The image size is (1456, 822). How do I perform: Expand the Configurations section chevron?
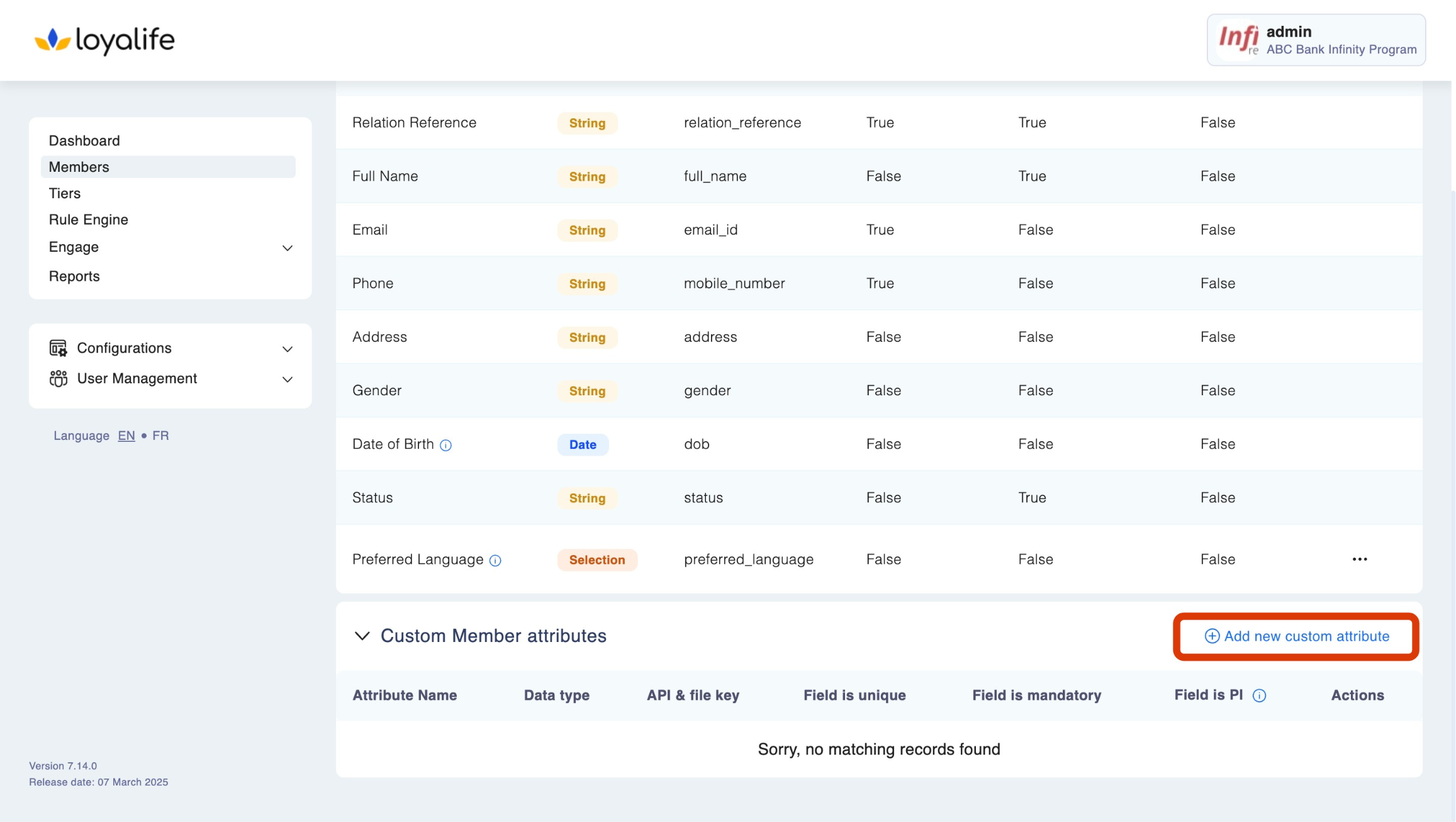point(287,349)
